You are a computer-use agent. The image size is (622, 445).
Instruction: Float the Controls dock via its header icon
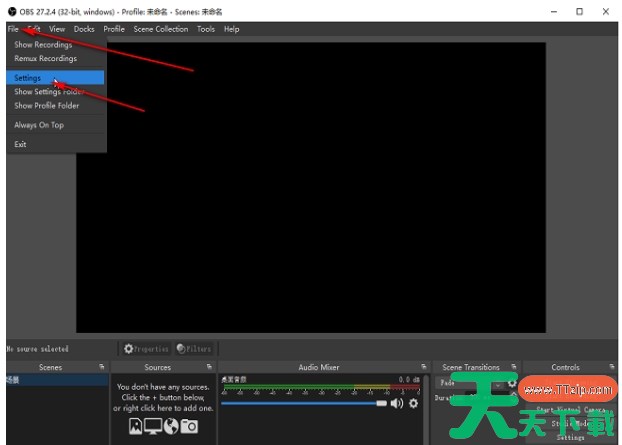(x=611, y=367)
